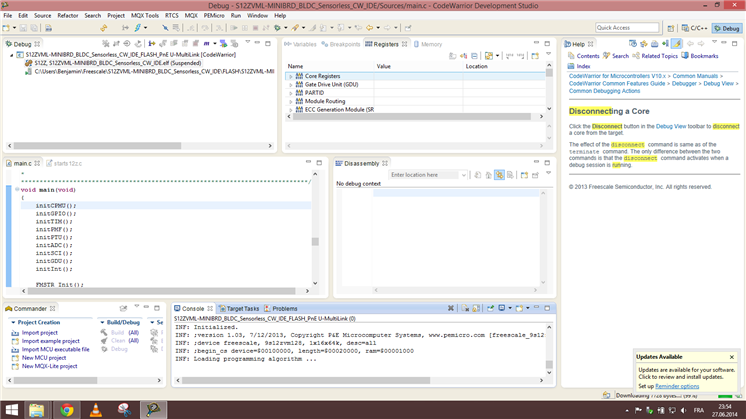Screen dimensions: 746x419
Task: Switch to the C/C++ perspective
Action: click(x=694, y=28)
